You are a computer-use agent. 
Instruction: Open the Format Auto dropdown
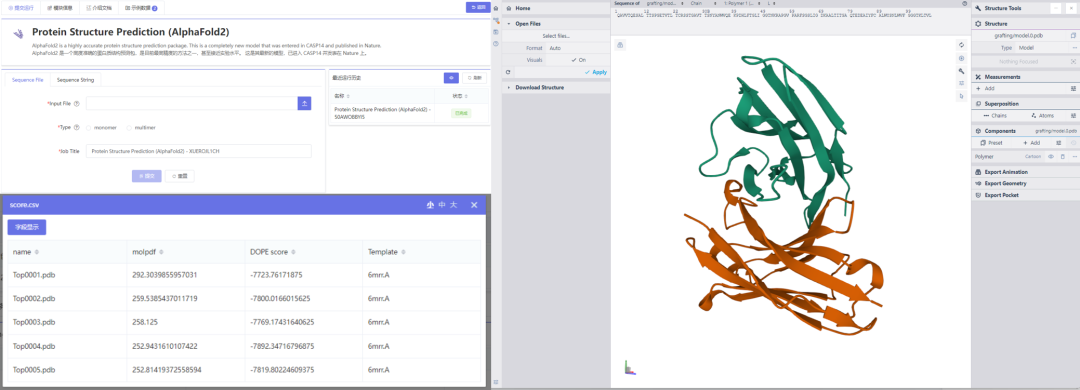579,48
